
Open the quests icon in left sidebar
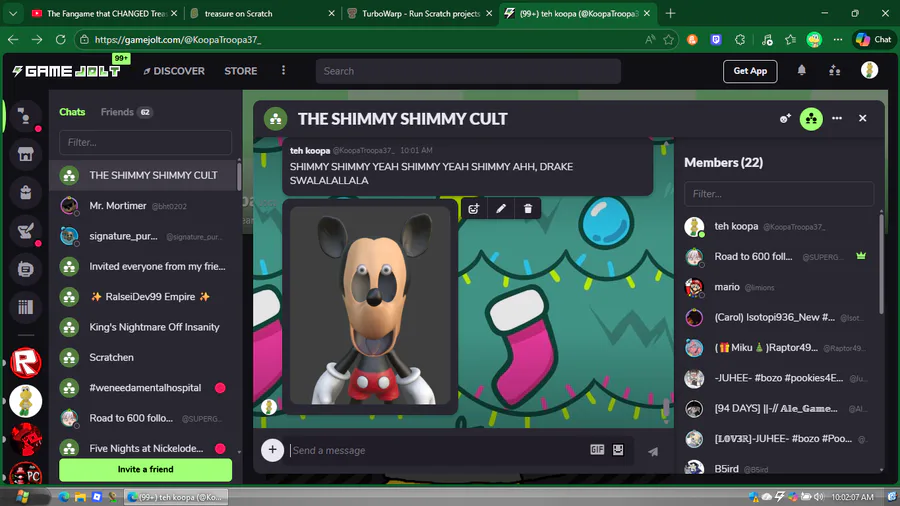[x=25, y=231]
